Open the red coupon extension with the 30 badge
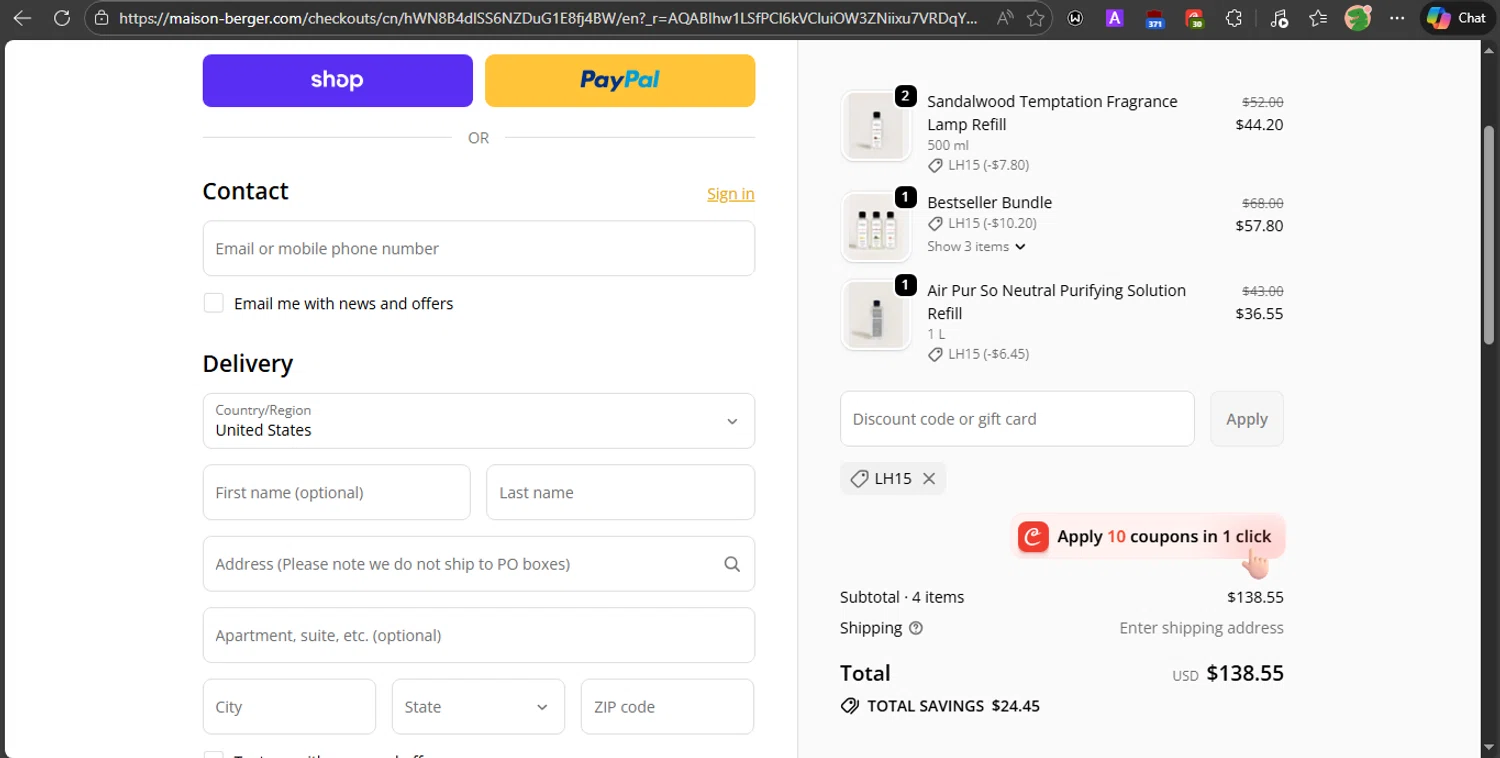The image size is (1500, 758). (1194, 18)
